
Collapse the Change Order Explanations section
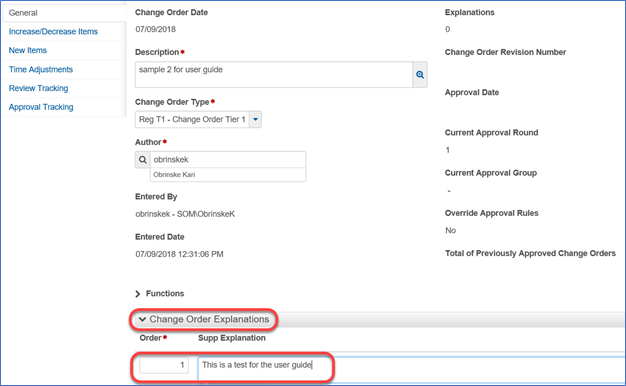click(x=142, y=319)
